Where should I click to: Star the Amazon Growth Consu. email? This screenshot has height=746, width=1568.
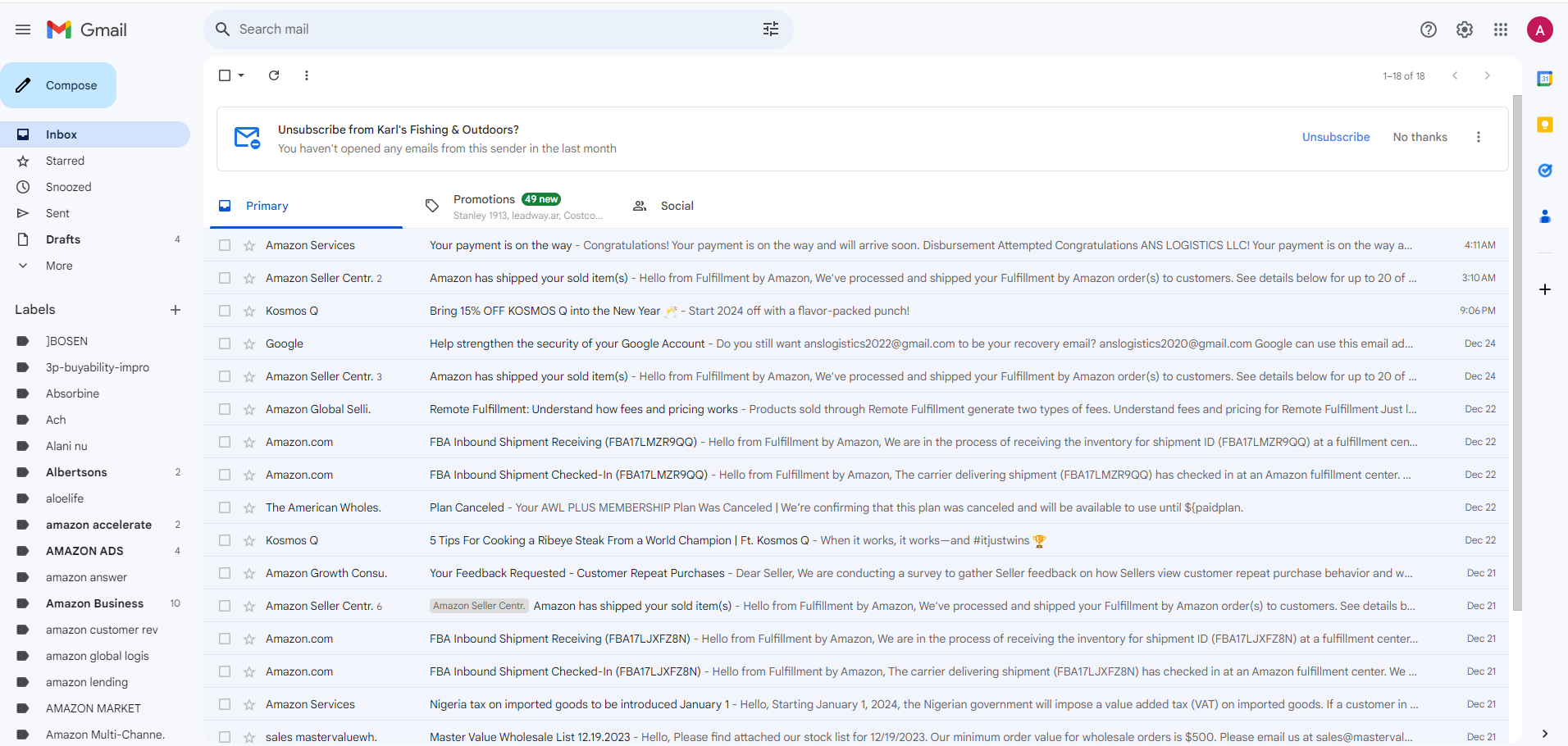click(x=249, y=573)
